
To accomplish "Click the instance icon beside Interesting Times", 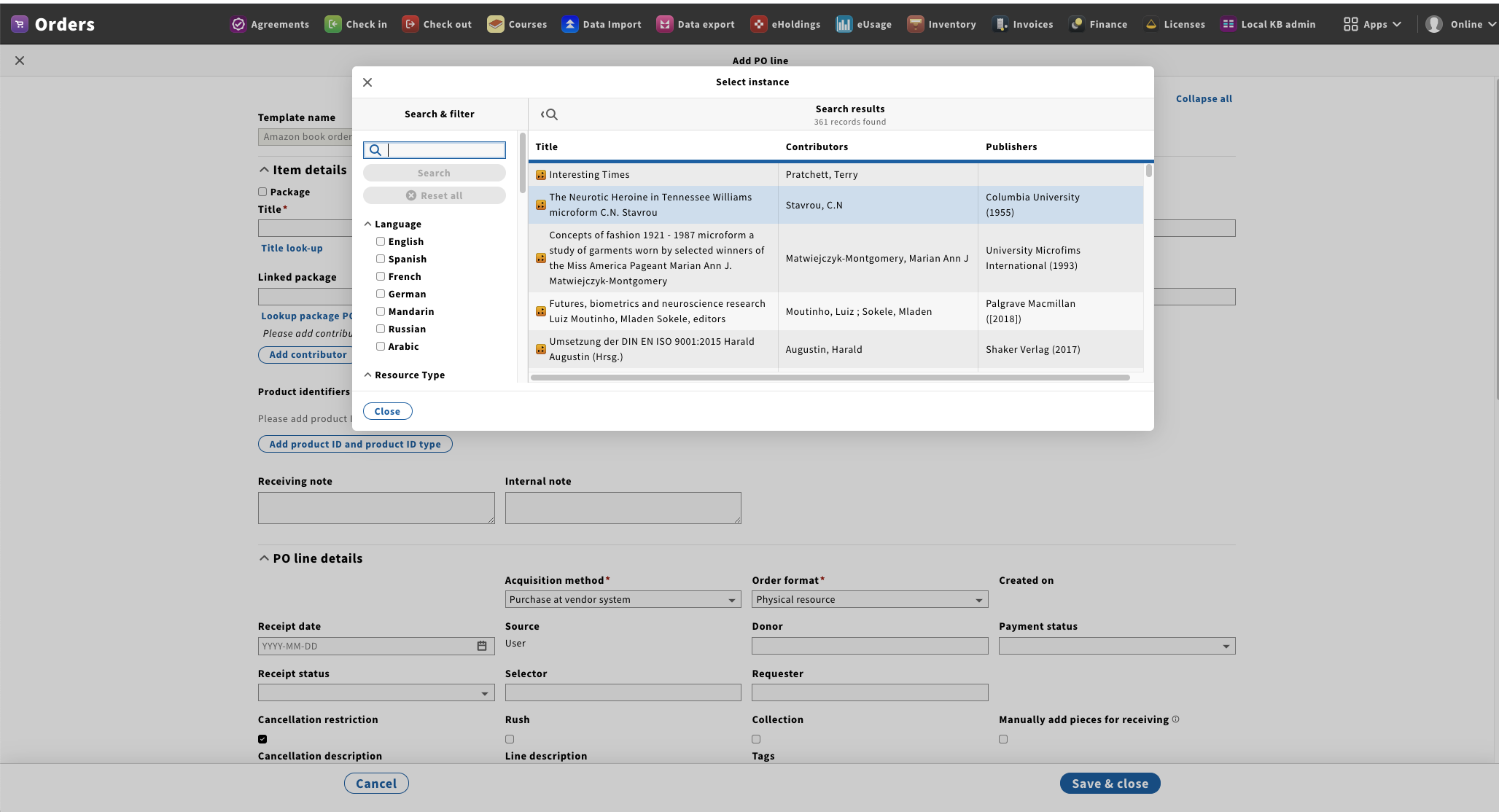I will coord(541,175).
